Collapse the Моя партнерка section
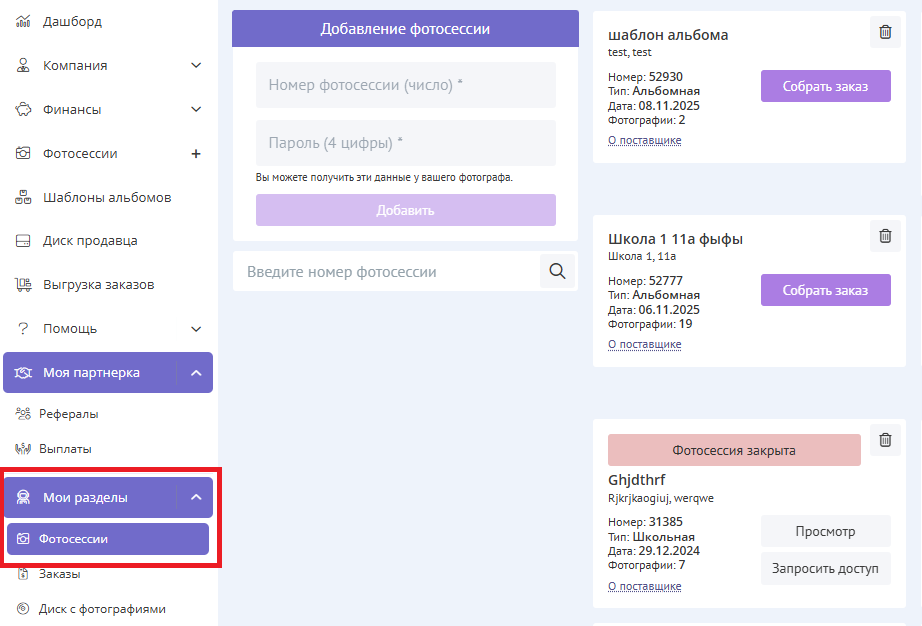Screen dimensions: 922x626 [x=196, y=373]
